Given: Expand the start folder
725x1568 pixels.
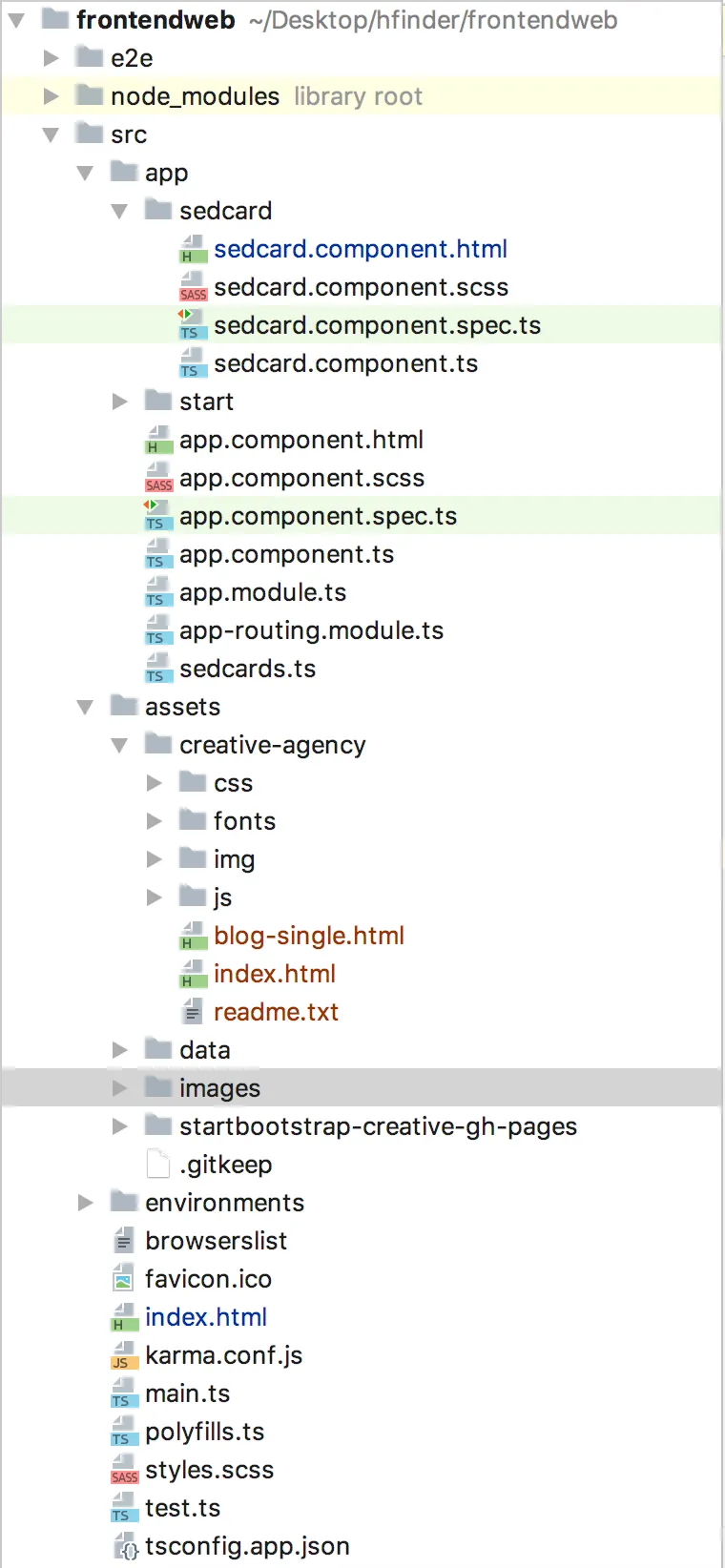Looking at the screenshot, I should point(120,402).
